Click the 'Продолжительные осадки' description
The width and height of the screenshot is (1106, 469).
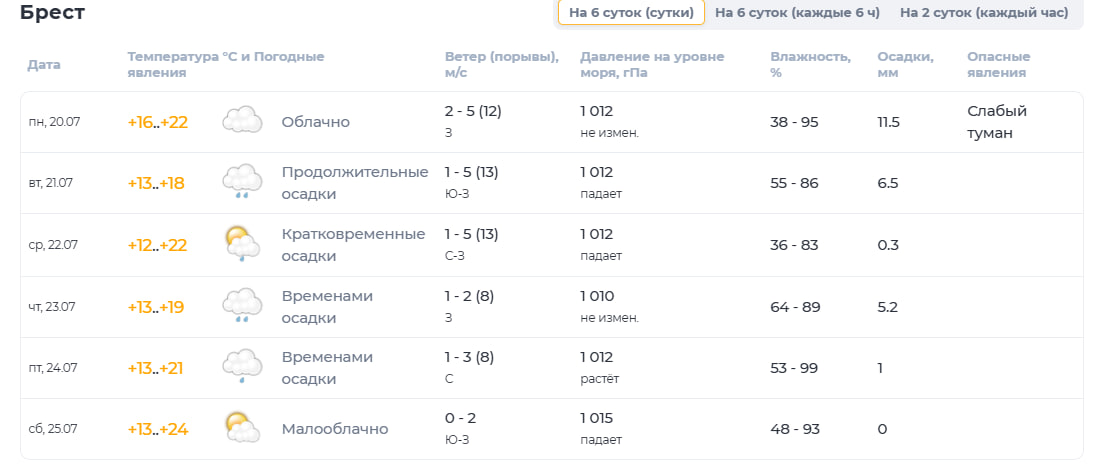click(355, 183)
